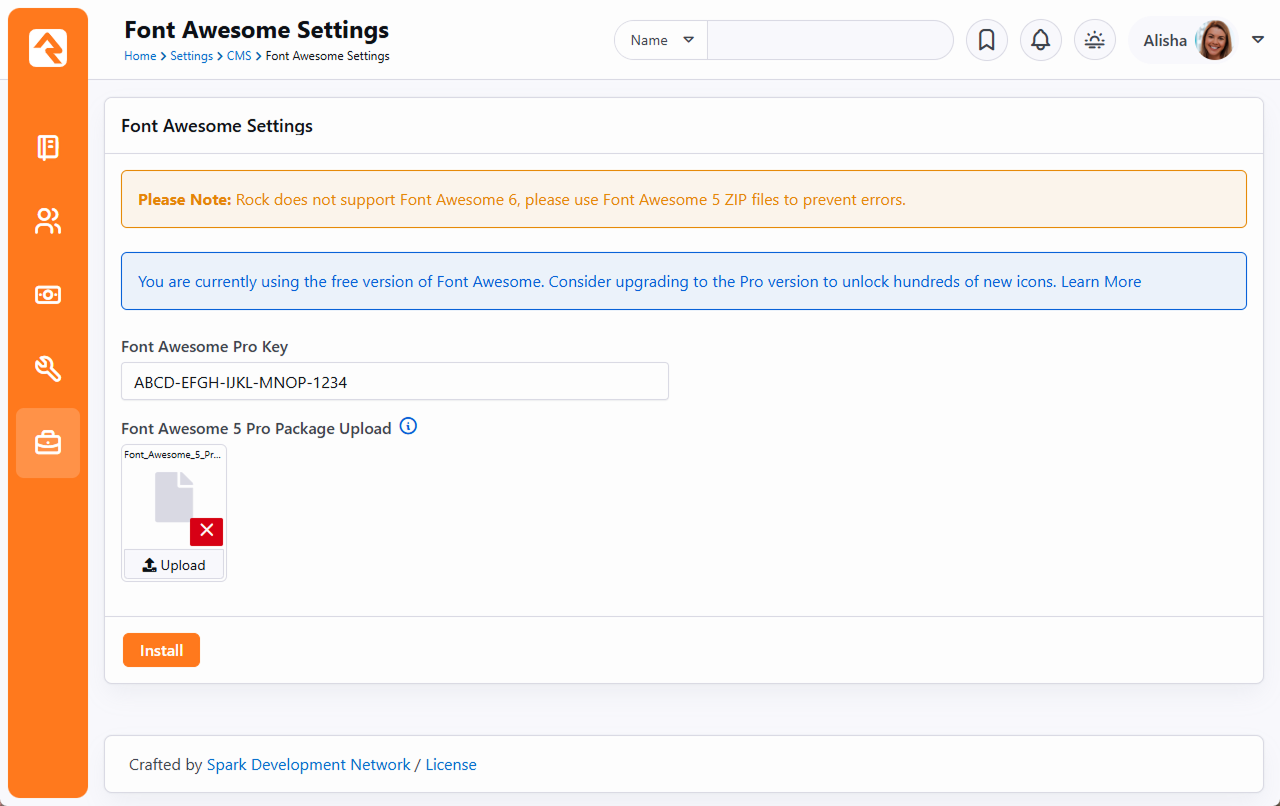Viewport: 1280px width, 806px height.
Task: Go to Home breadcrumb link
Action: [140, 56]
